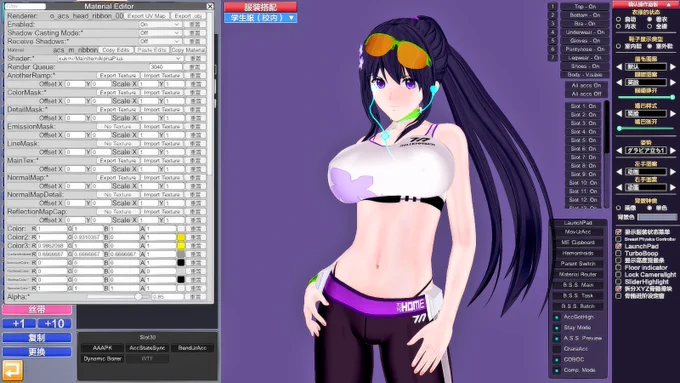Open the Shadow Casting Mode dropdown
The height and width of the screenshot is (383, 680).
click(160, 33)
